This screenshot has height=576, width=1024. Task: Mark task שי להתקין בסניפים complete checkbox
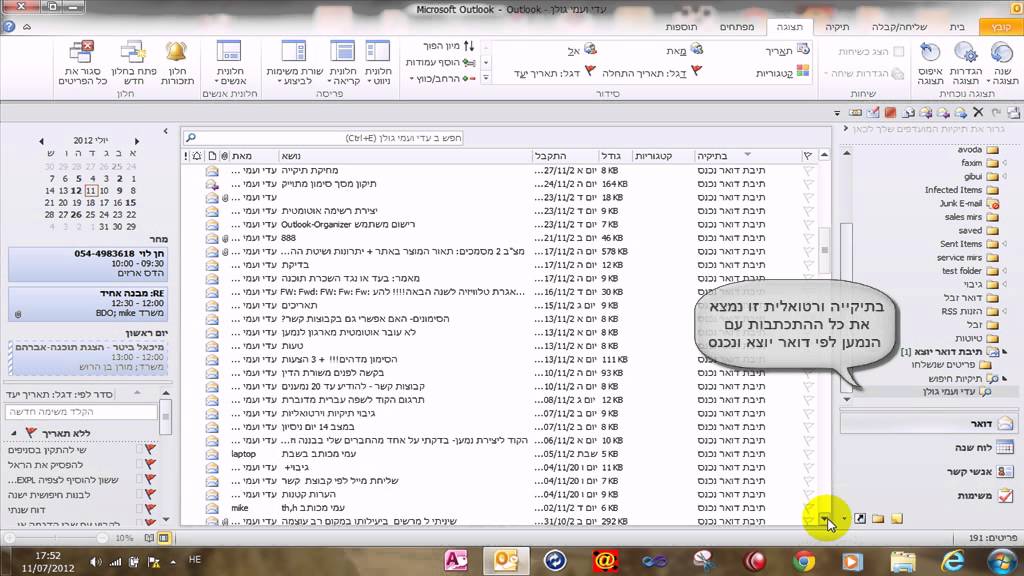139,450
